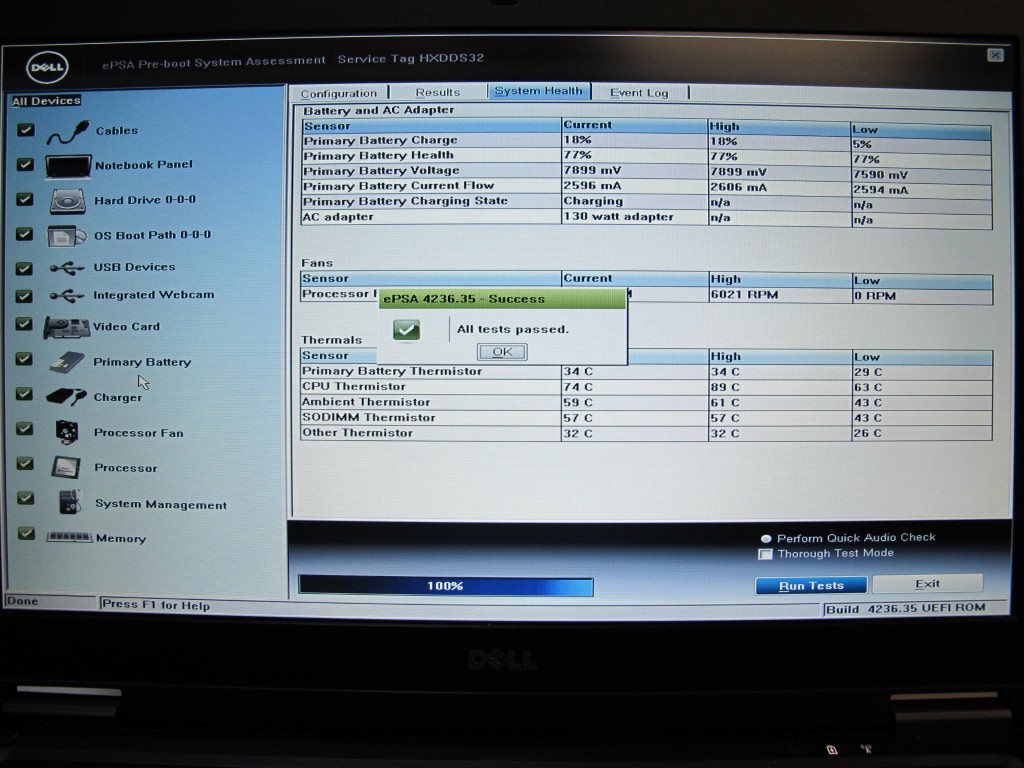
Task: Select the OS Boot Path icon
Action: (67, 235)
